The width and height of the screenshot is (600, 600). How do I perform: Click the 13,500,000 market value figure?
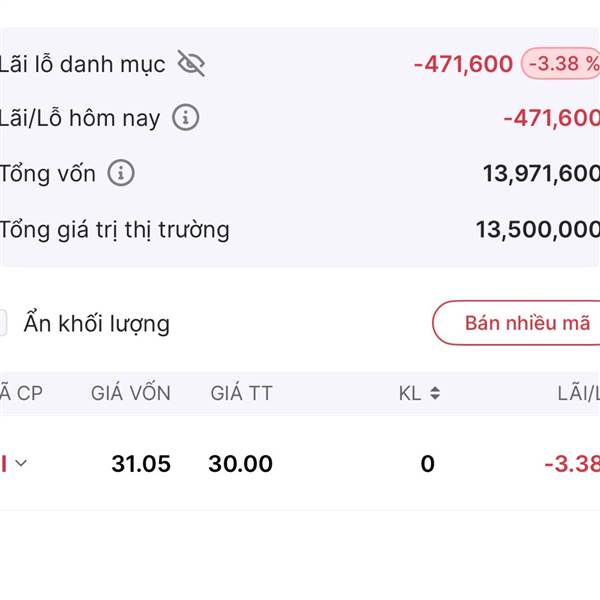[x=537, y=230]
